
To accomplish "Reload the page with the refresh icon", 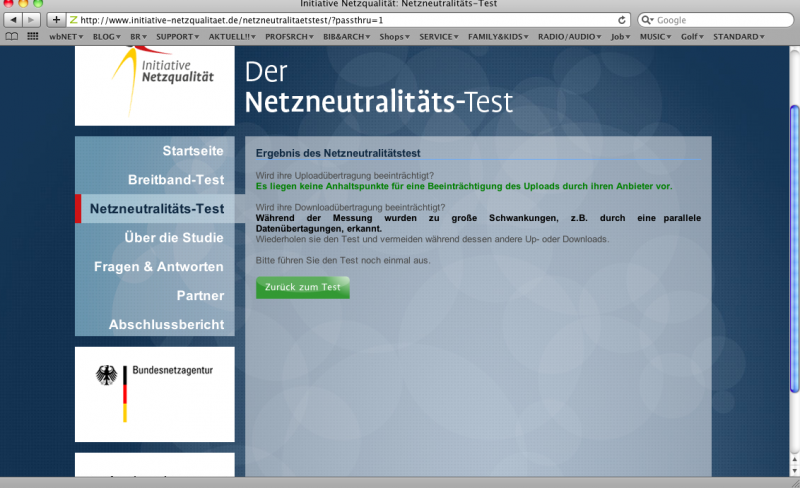I will pyautogui.click(x=622, y=20).
